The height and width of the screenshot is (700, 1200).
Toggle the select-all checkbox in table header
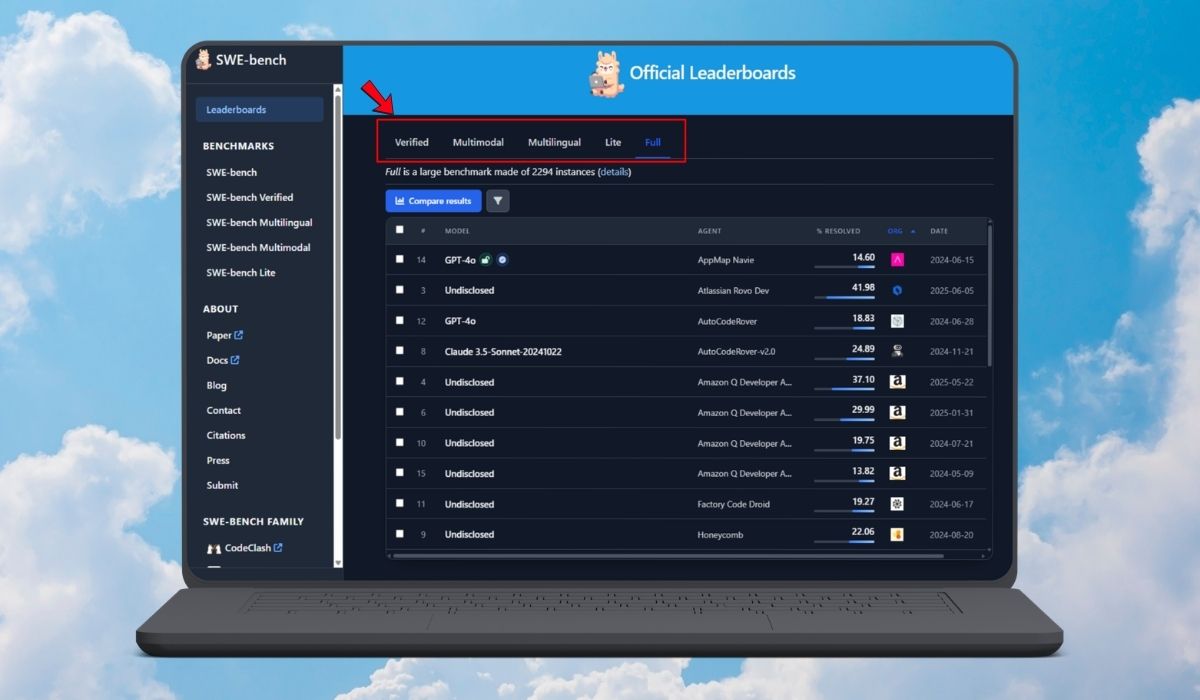pyautogui.click(x=400, y=230)
